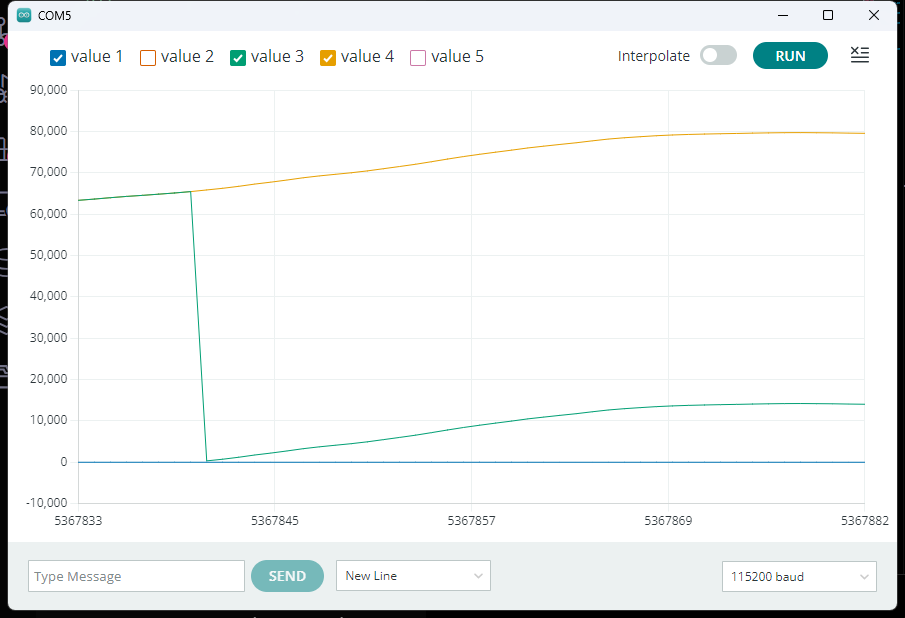Check the value 5 checkbox
Viewport: 905px width, 618px height.
click(x=418, y=57)
